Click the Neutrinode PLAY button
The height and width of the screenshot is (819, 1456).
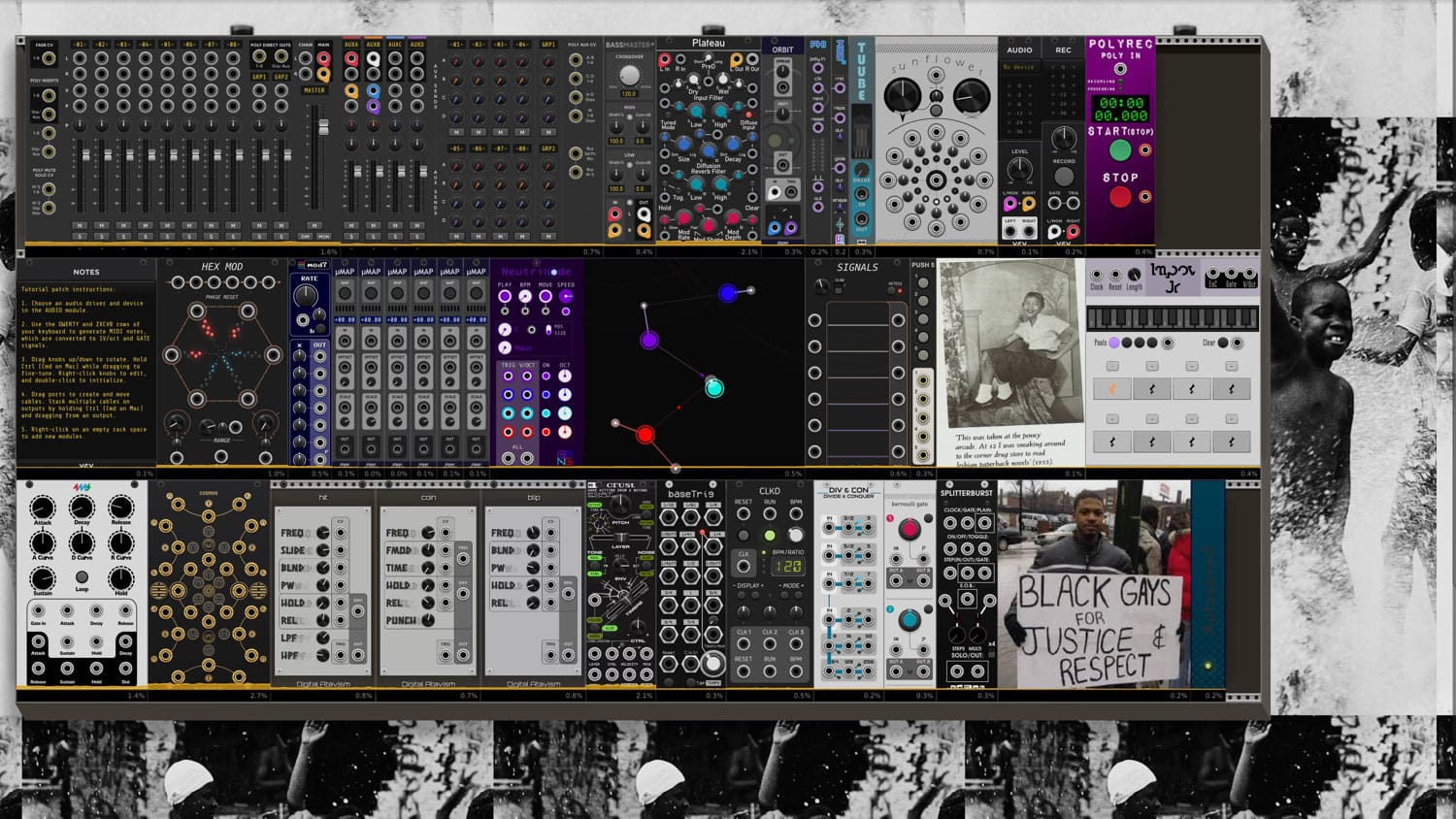[505, 296]
